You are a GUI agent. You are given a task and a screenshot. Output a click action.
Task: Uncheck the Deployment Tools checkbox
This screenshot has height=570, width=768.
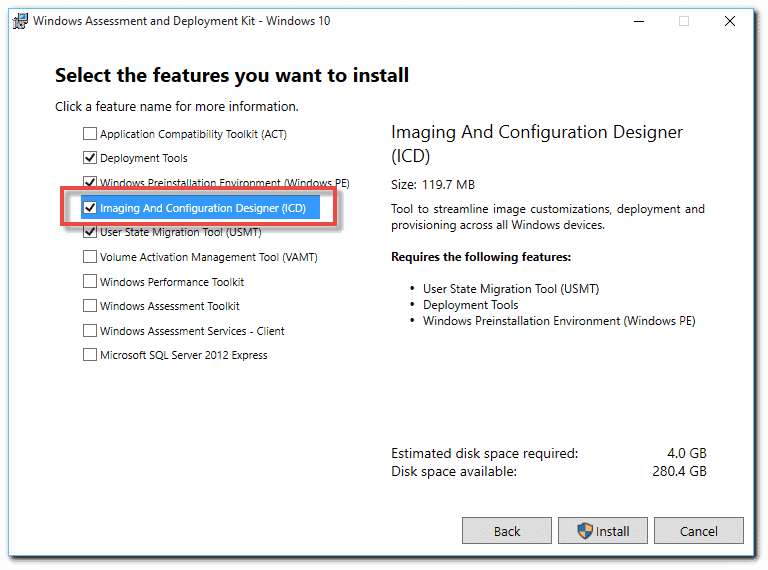[x=90, y=158]
